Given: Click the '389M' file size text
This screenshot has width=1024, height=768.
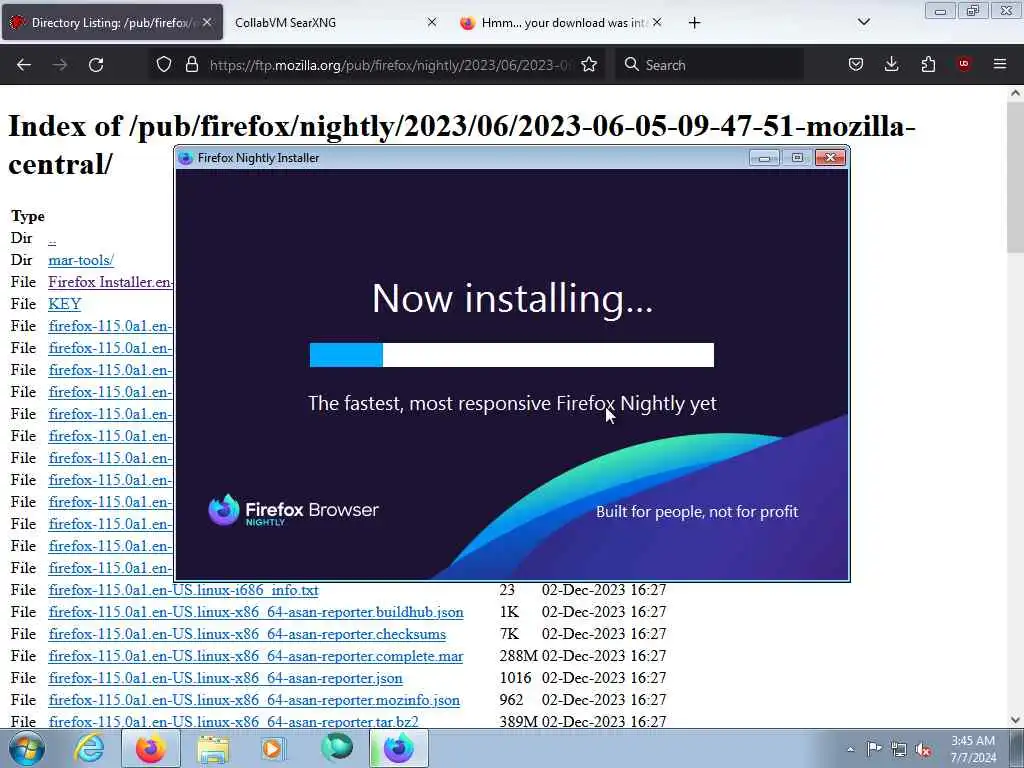Looking at the screenshot, I should click(x=519, y=722).
